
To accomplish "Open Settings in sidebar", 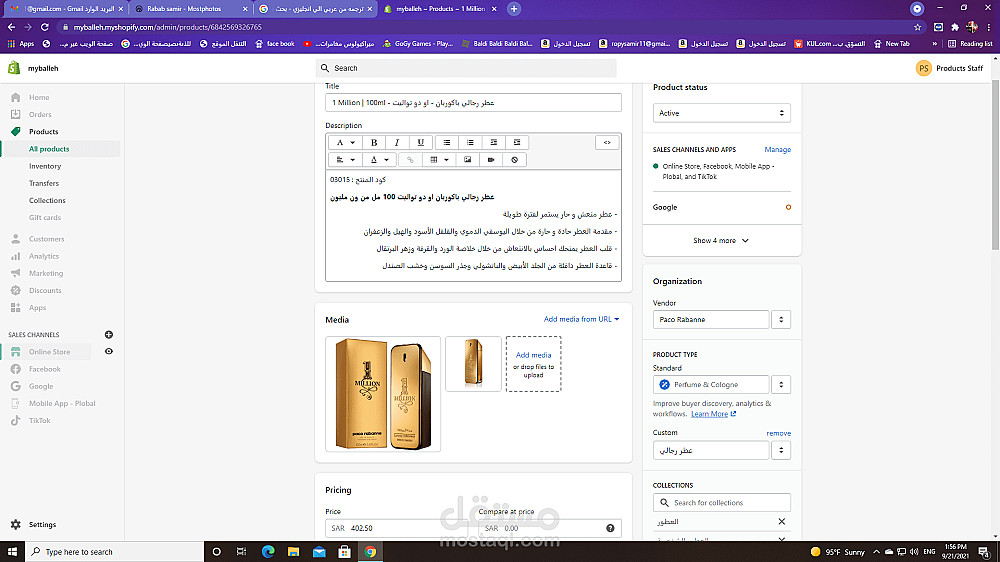I will pos(42,524).
